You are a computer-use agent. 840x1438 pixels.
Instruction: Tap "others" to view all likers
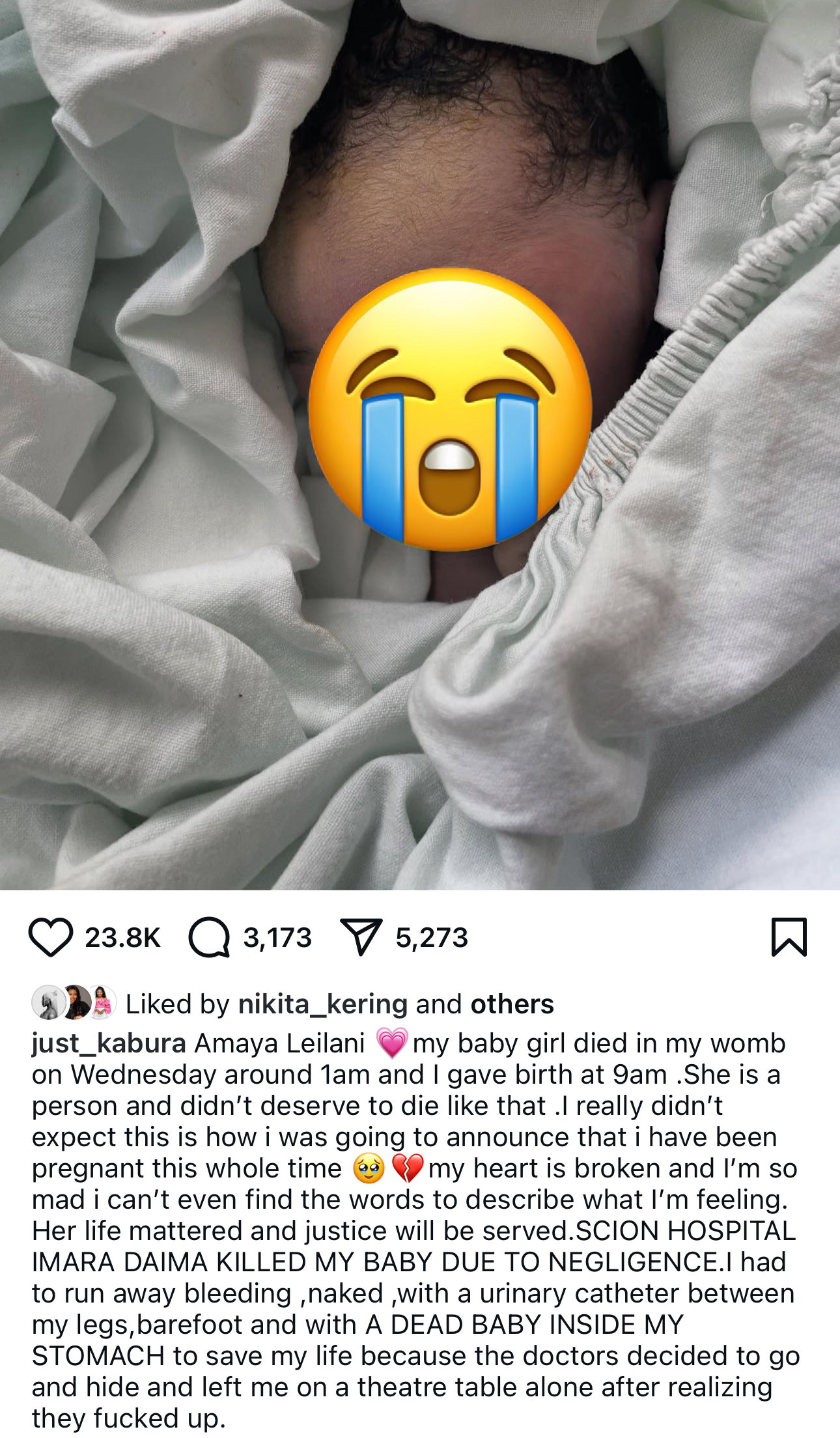coord(512,1004)
